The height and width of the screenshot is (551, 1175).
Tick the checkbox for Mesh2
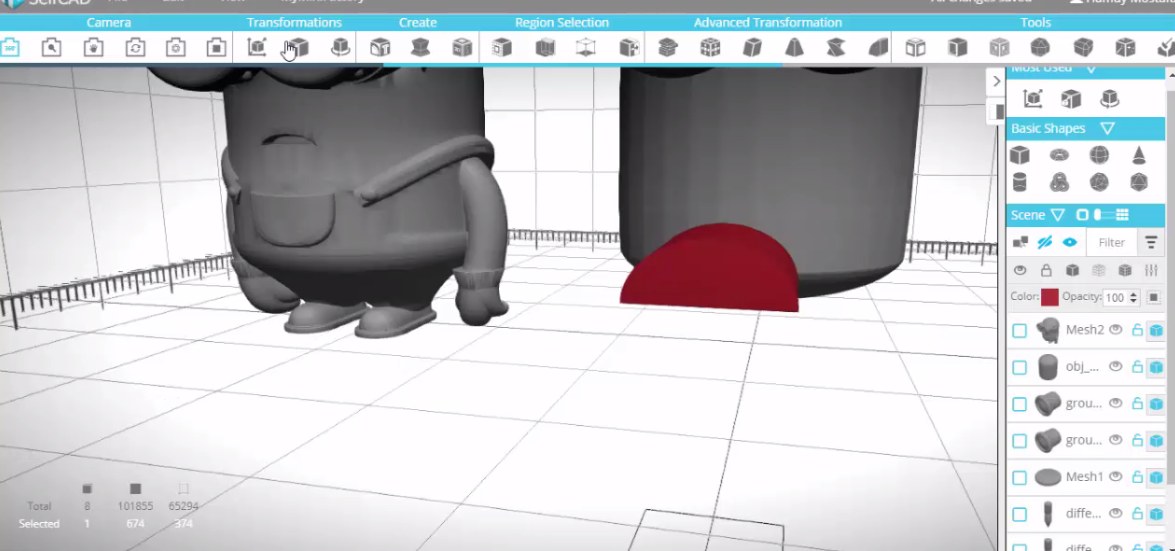point(1019,331)
